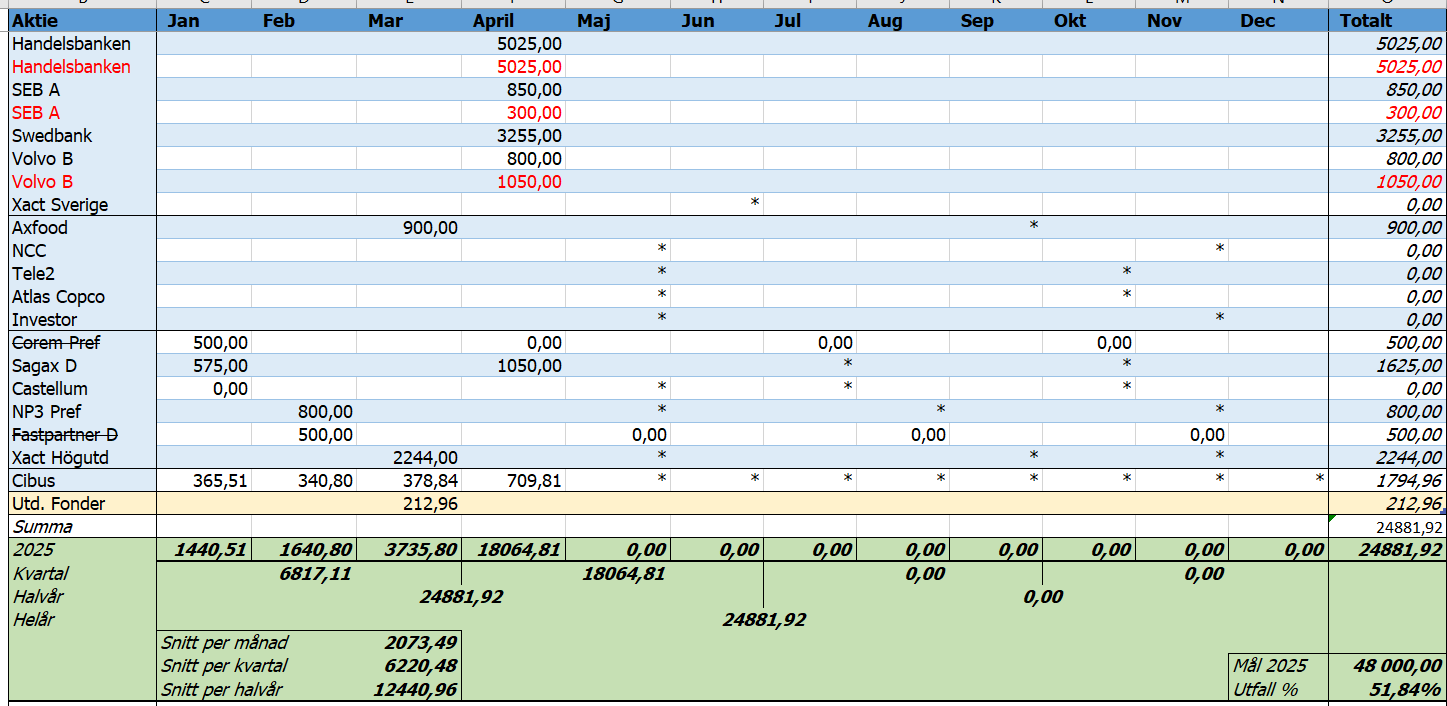This screenshot has height=706, width=1447.
Task: Click the Dec column header
Action: (x=1278, y=21)
